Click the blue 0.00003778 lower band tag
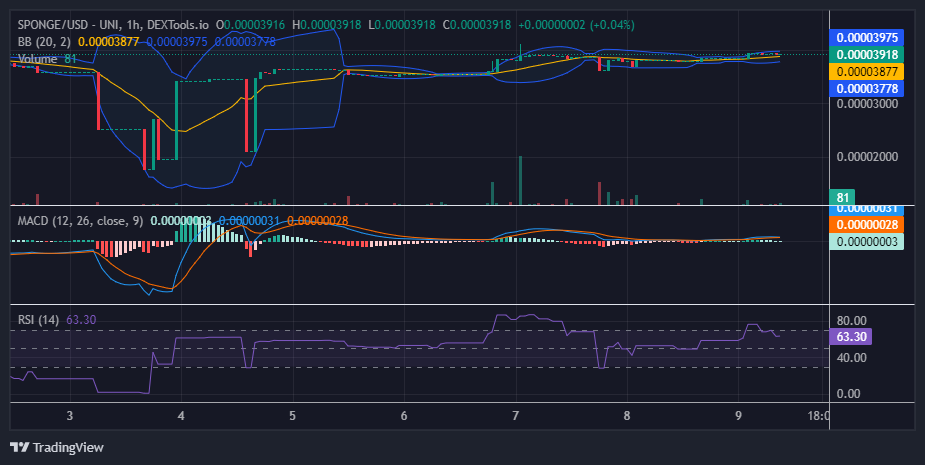This screenshot has width=925, height=465. [x=866, y=89]
